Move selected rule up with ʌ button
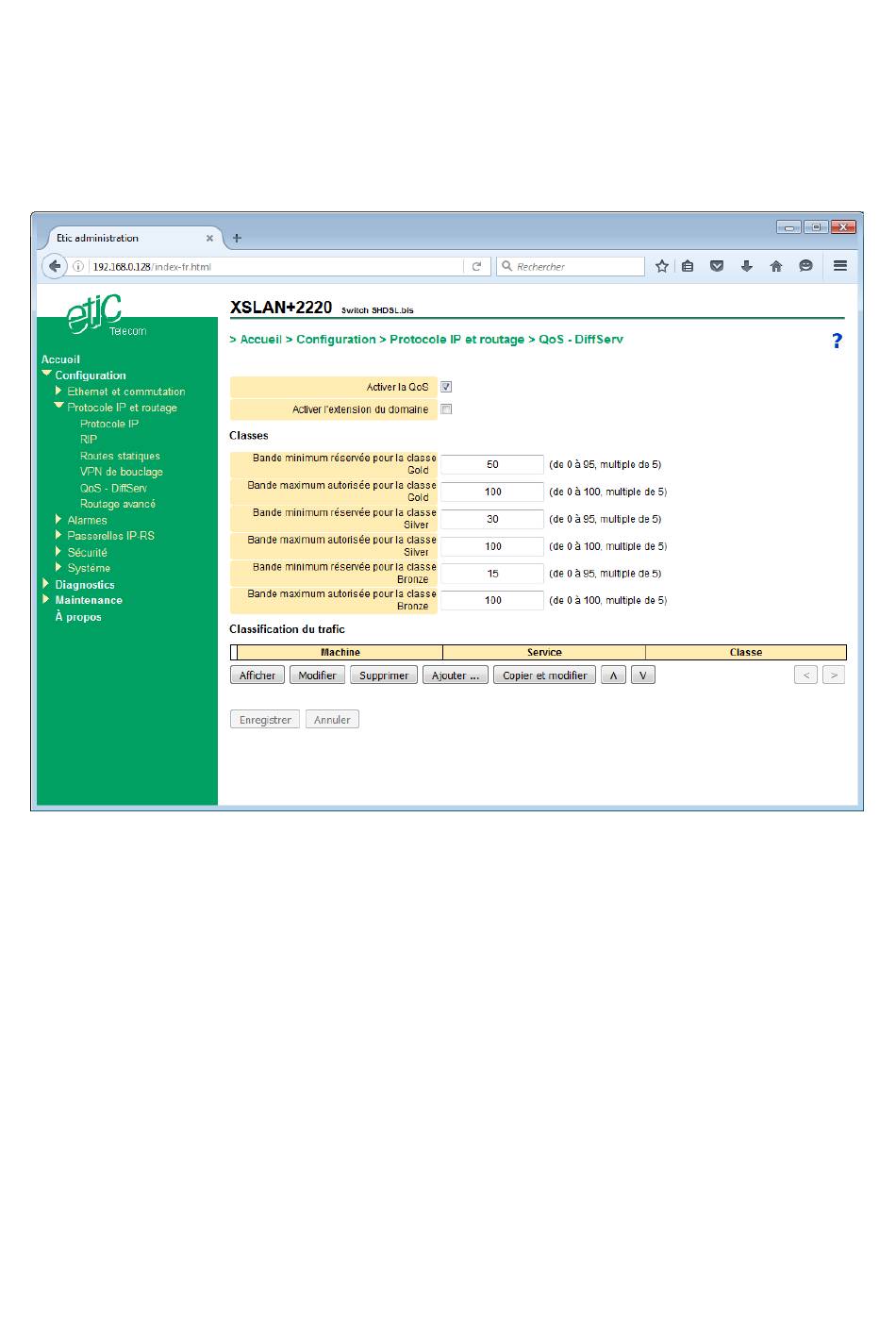The width and height of the screenshot is (896, 1318). point(613,676)
